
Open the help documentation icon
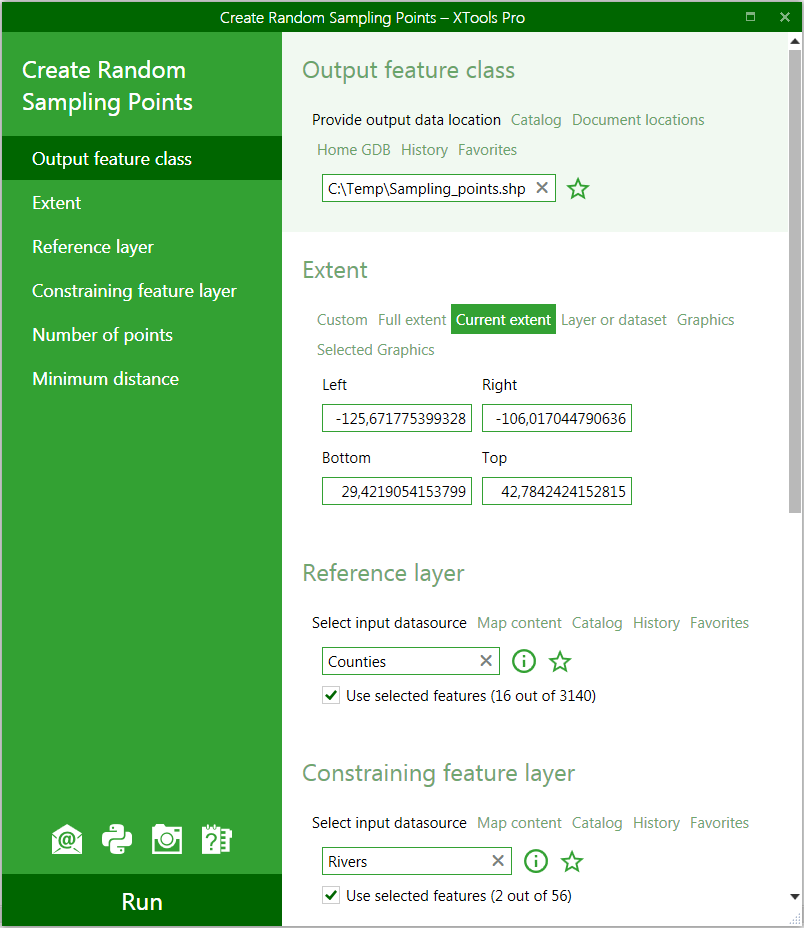tap(217, 839)
